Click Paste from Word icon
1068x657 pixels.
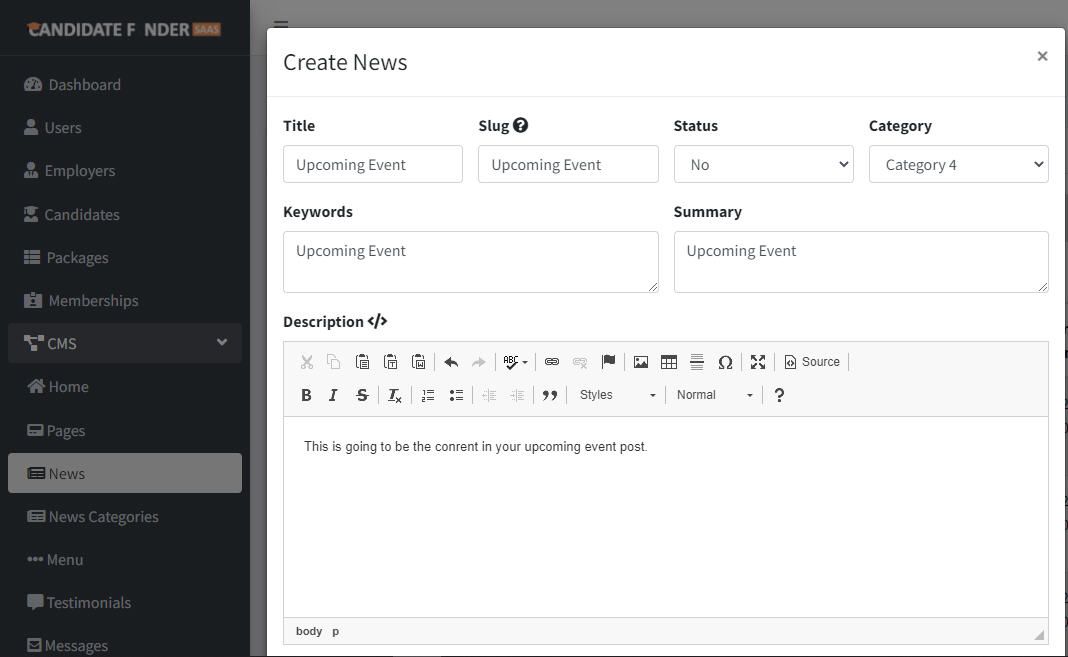(419, 362)
